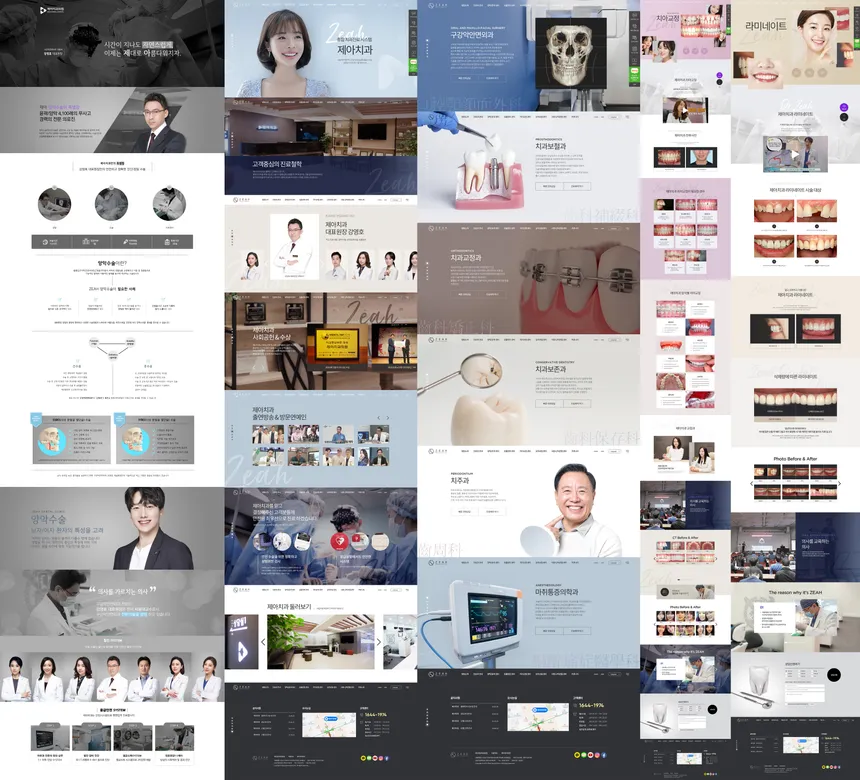Click the 1644-1974 phone number in the right footer
This screenshot has width=860, height=780.
pyautogui.click(x=591, y=705)
